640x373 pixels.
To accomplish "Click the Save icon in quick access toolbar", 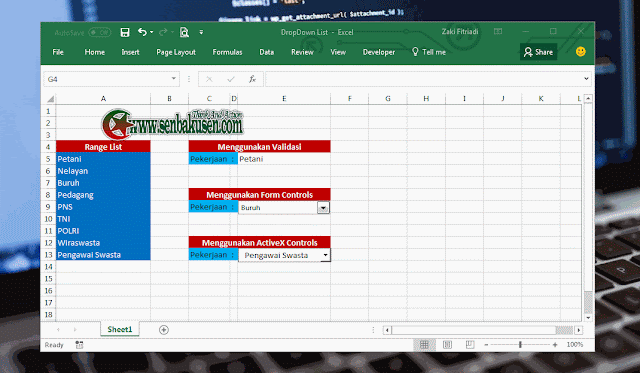I will tap(125, 32).
